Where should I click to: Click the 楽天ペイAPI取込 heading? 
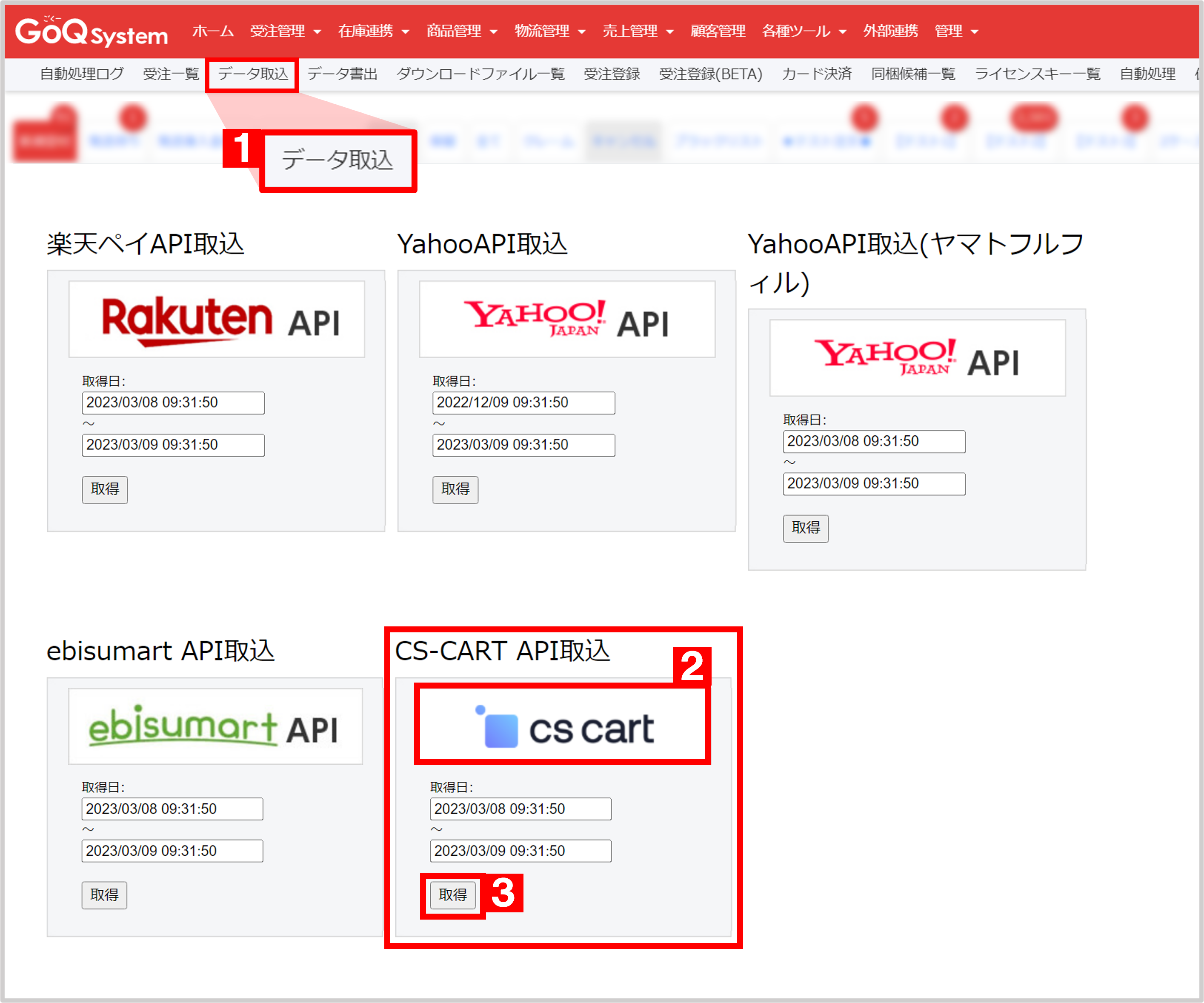click(x=146, y=245)
